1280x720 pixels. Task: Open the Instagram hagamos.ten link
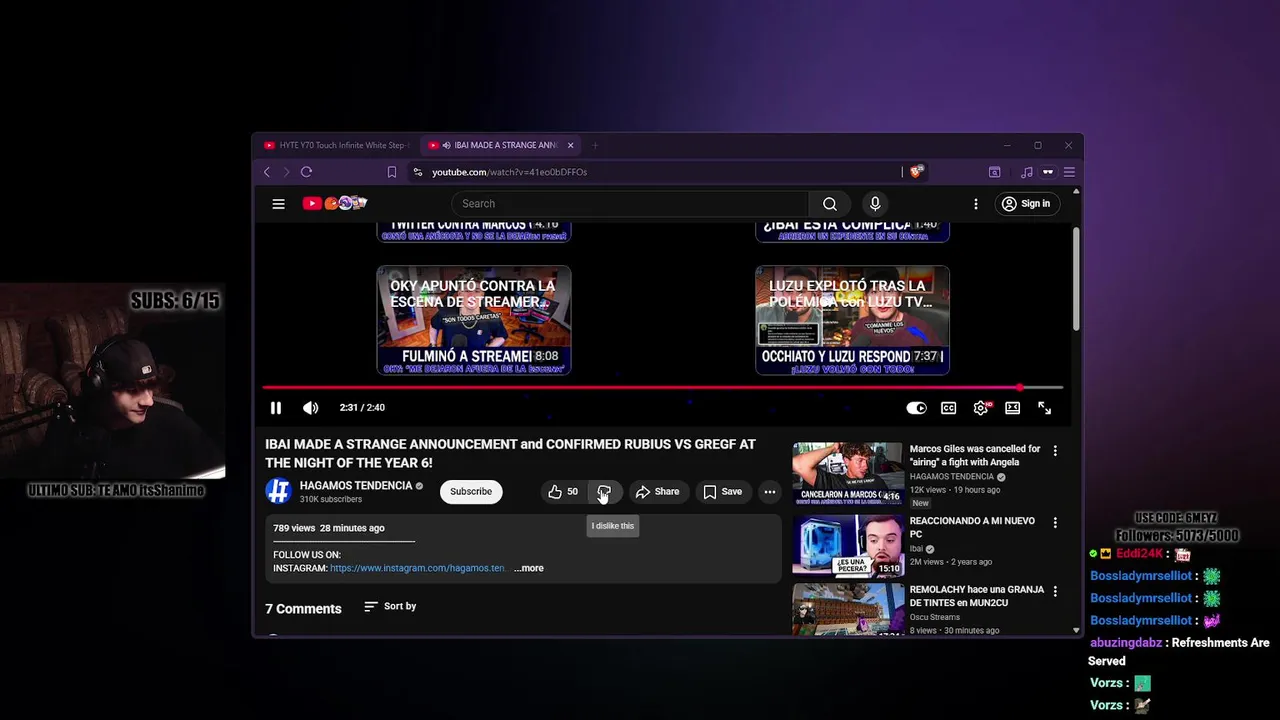click(417, 568)
